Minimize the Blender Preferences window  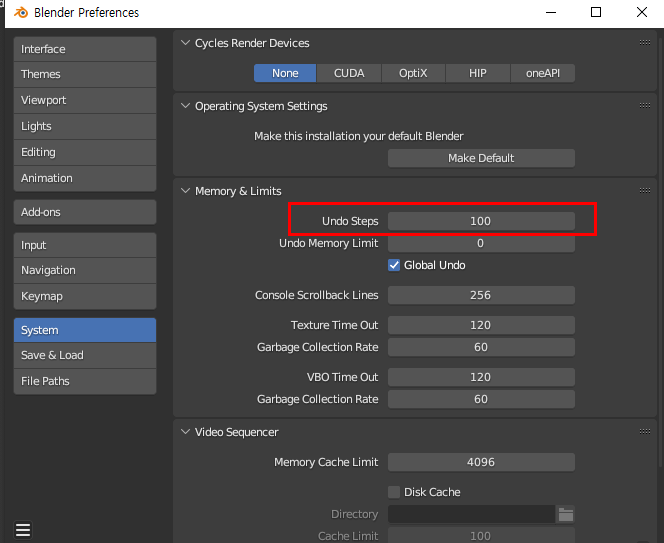point(551,13)
